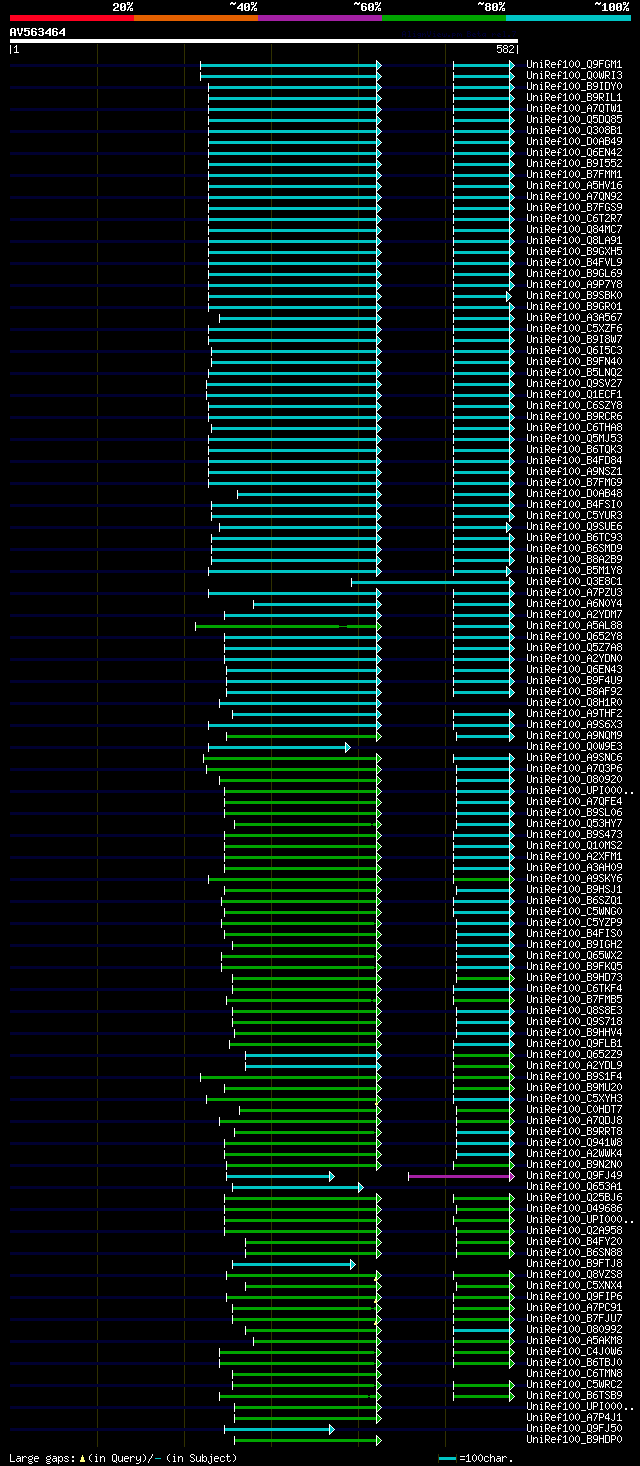Click on UniRef100_A2YDN0

tap(574, 659)
